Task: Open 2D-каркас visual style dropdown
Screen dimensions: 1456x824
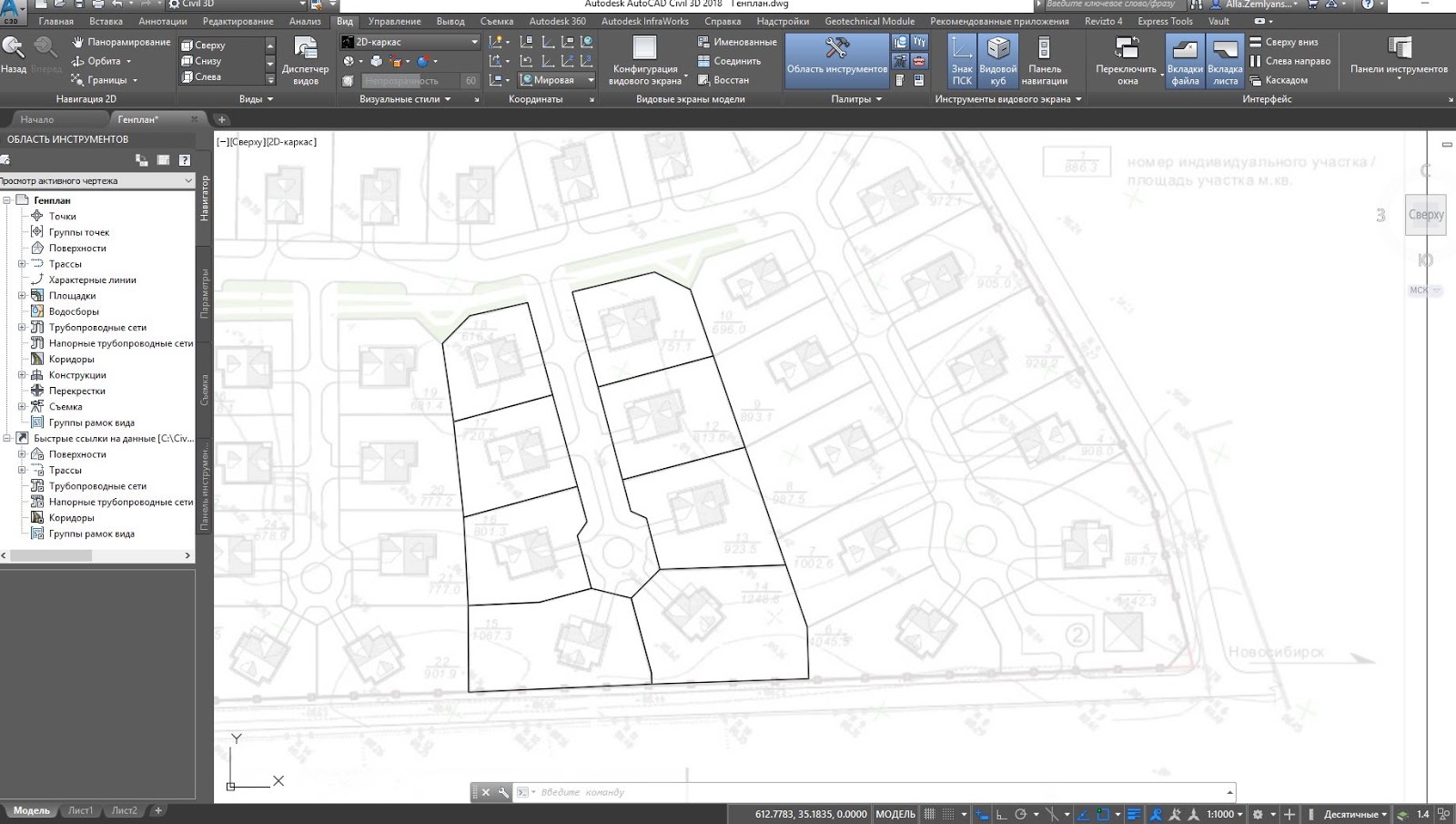Action: coord(409,42)
